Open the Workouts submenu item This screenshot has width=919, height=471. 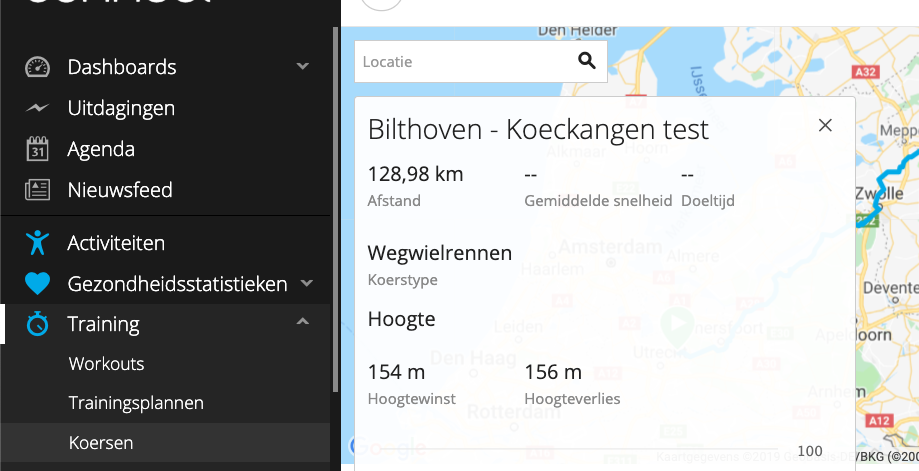pos(106,364)
